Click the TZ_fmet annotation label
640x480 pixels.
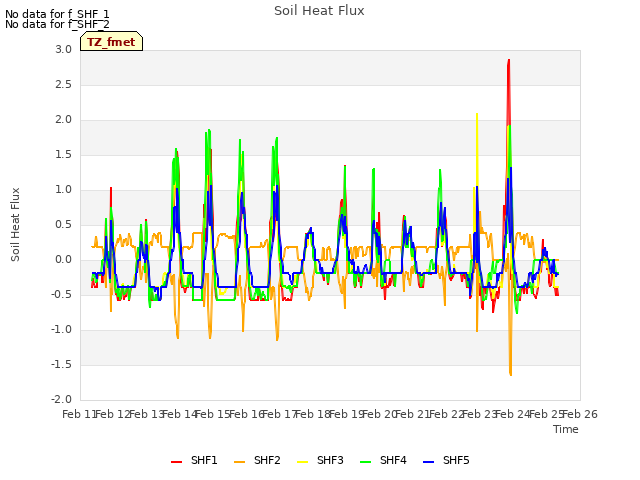tap(111, 41)
